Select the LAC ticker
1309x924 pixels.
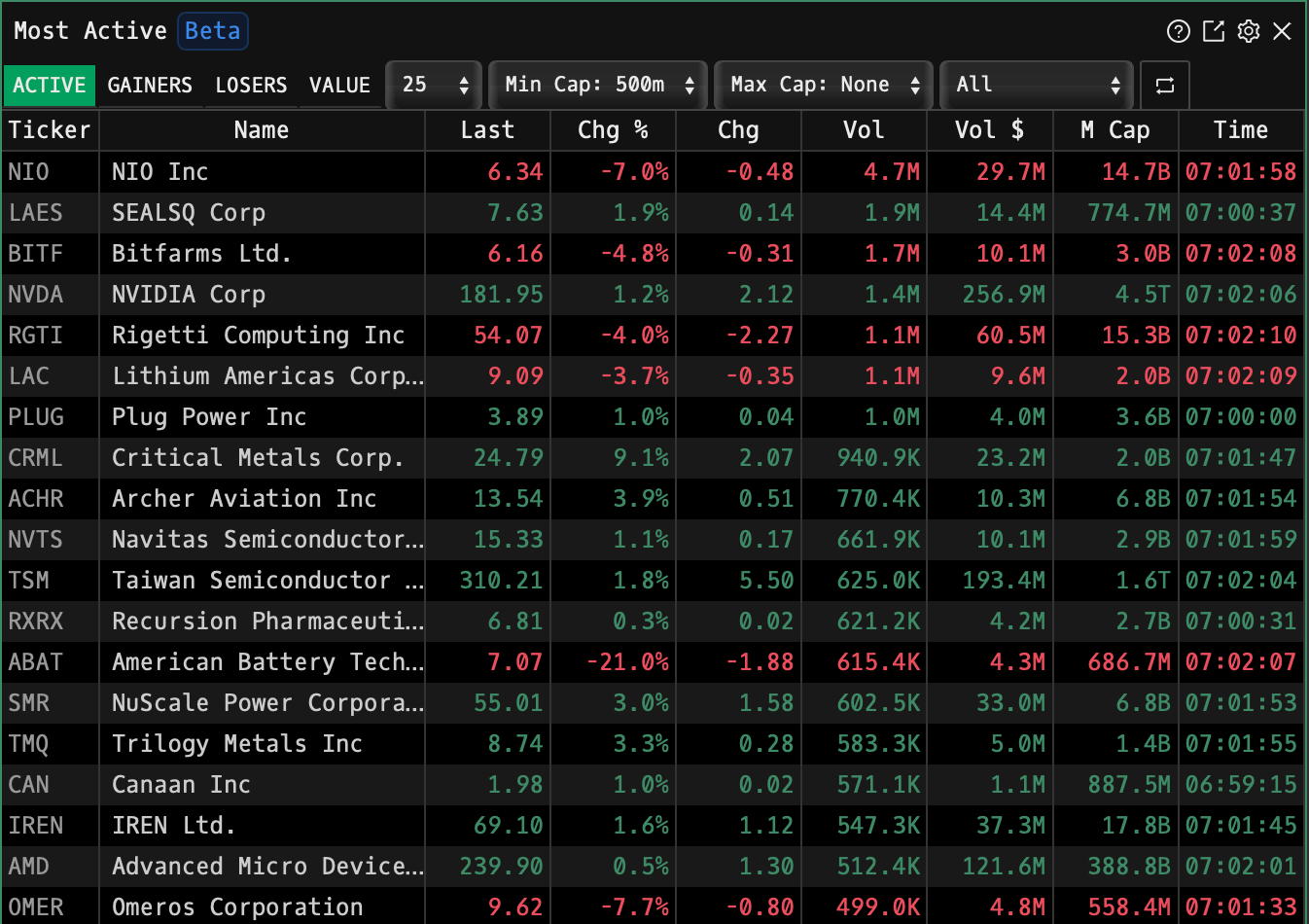[x=29, y=376]
